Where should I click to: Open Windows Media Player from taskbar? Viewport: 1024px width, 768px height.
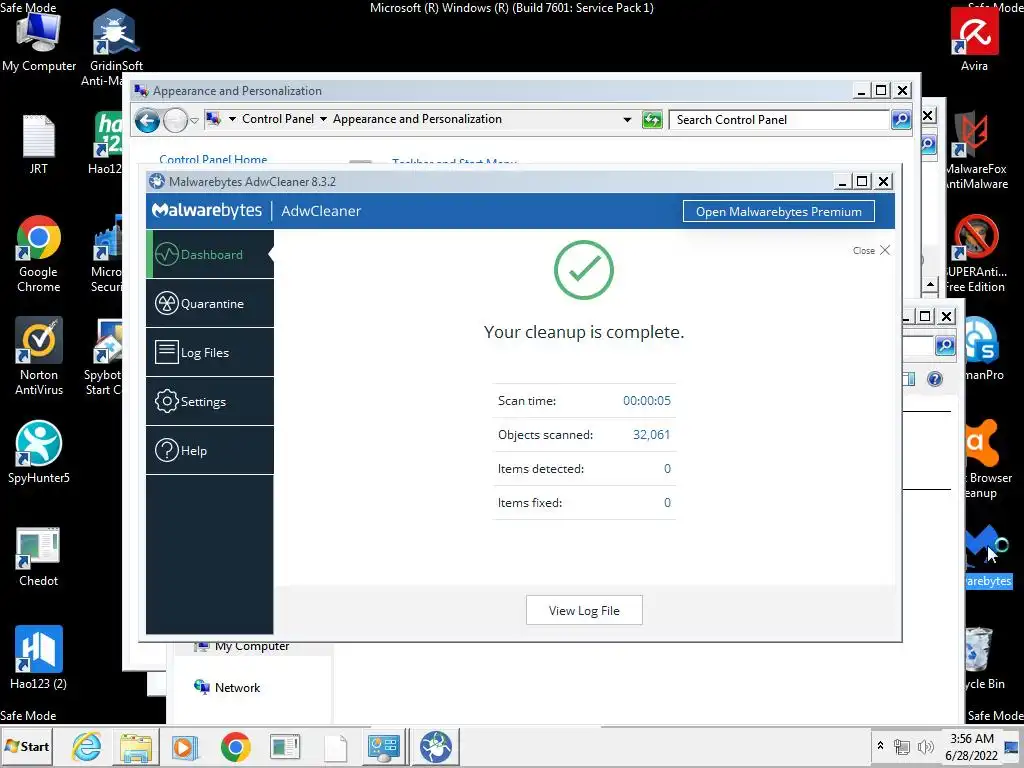(185, 746)
